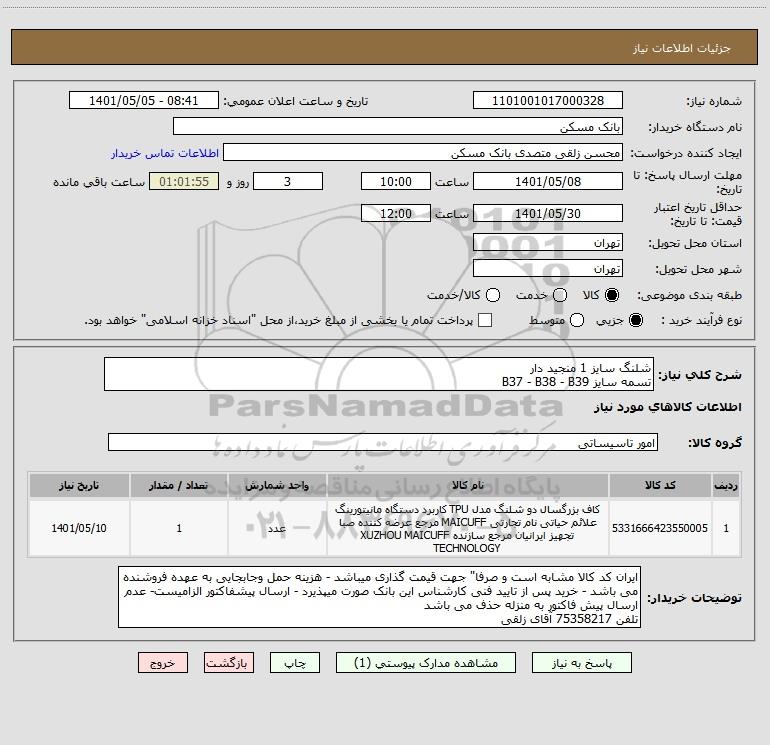770x745 pixels.
Task: Click the days remaining field showing 3
Action: point(288,181)
